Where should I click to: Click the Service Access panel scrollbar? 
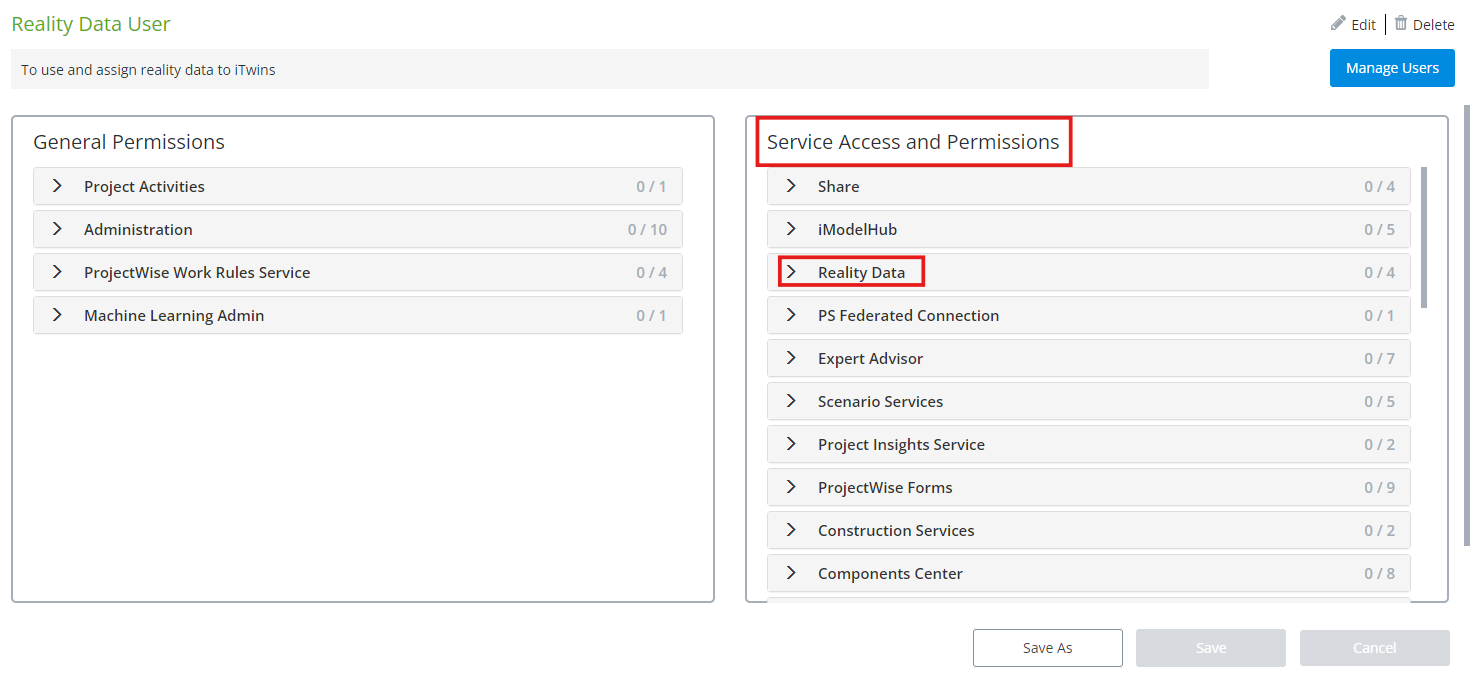coord(1424,238)
